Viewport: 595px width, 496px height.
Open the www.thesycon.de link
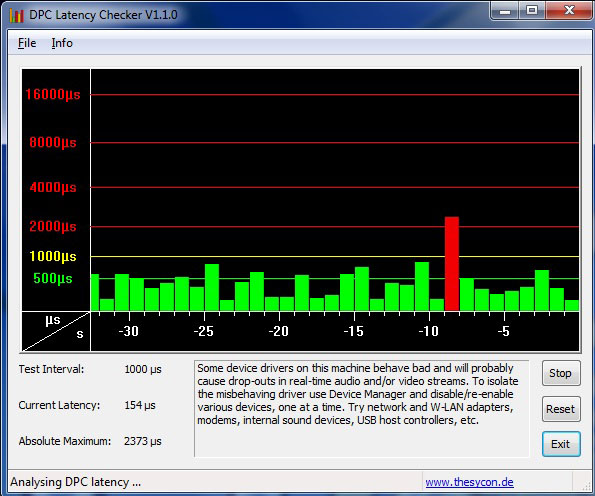point(469,482)
